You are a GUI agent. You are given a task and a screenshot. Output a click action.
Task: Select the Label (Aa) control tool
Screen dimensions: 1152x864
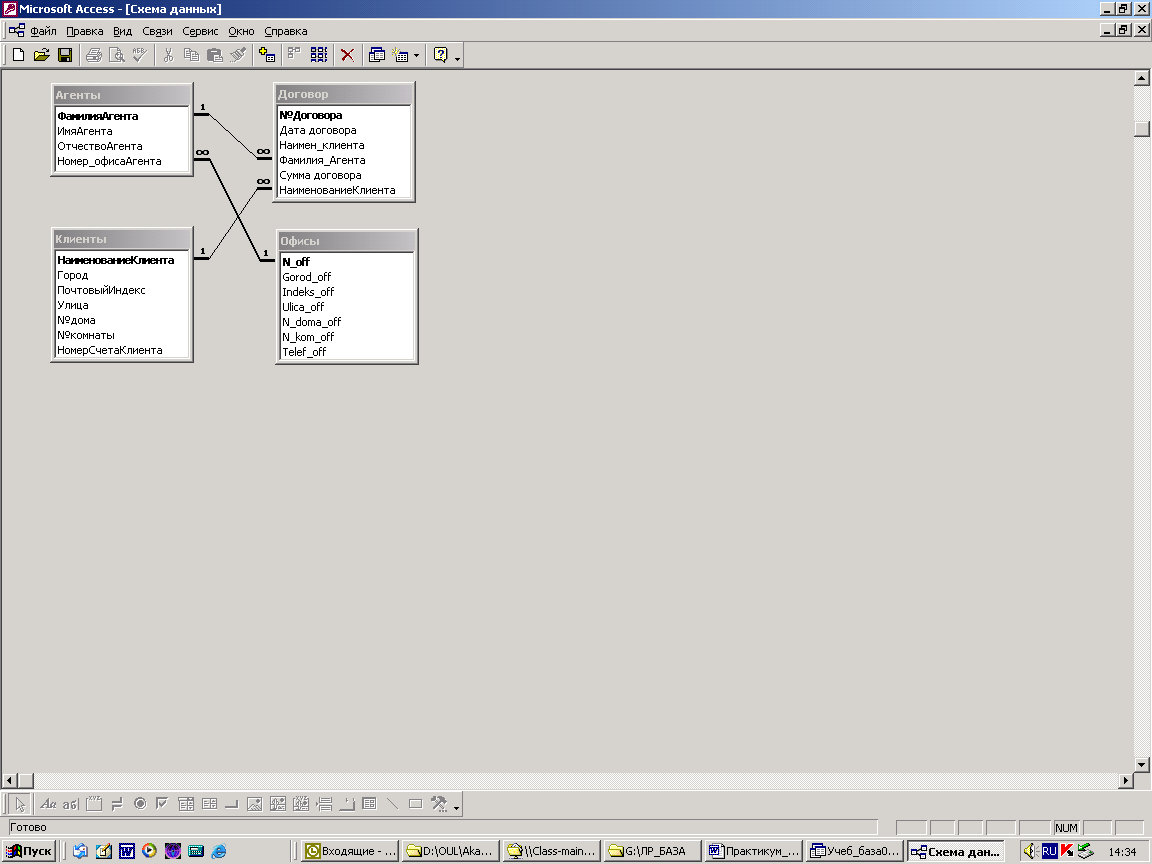point(48,804)
